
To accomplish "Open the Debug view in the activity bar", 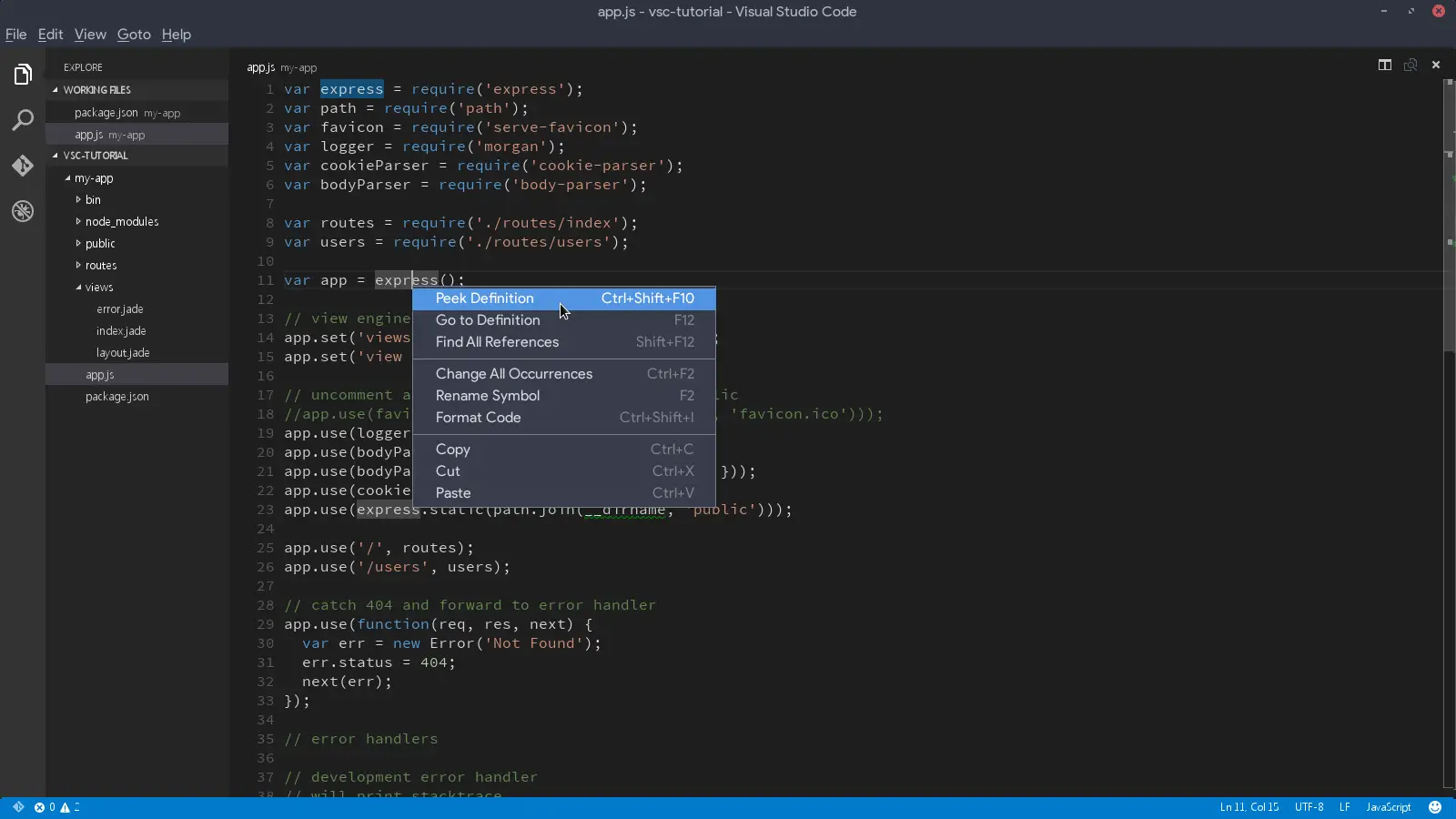I will (x=23, y=211).
